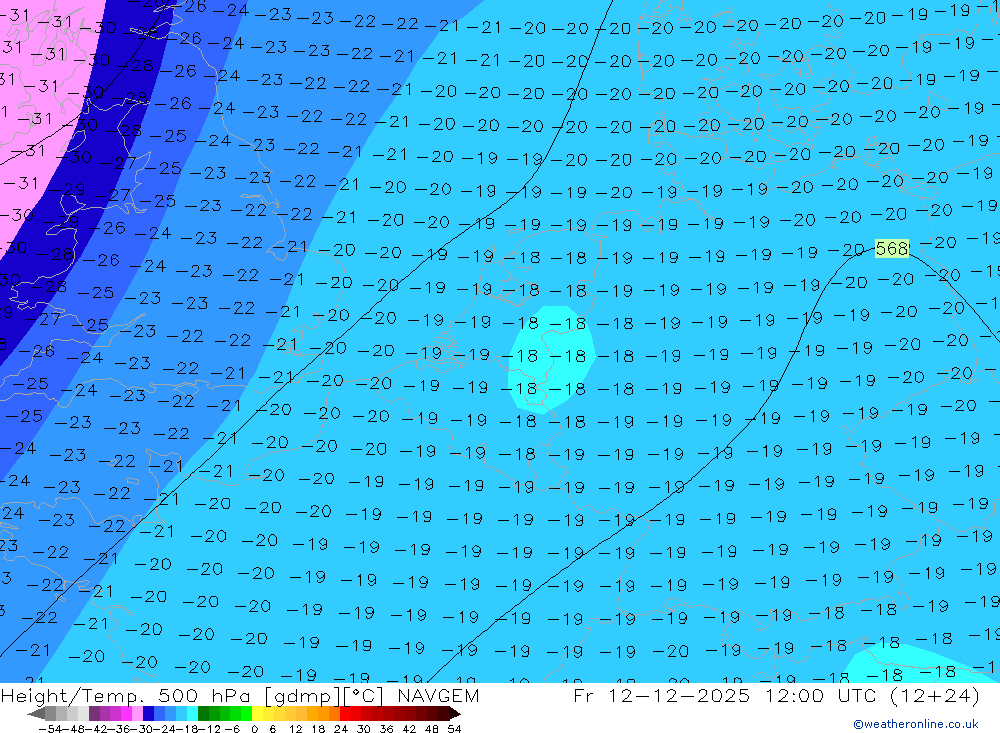The image size is (1000, 733).
Task: Click the Height/Temp. 500 hPa NAVGEM title
Action: pos(240,695)
